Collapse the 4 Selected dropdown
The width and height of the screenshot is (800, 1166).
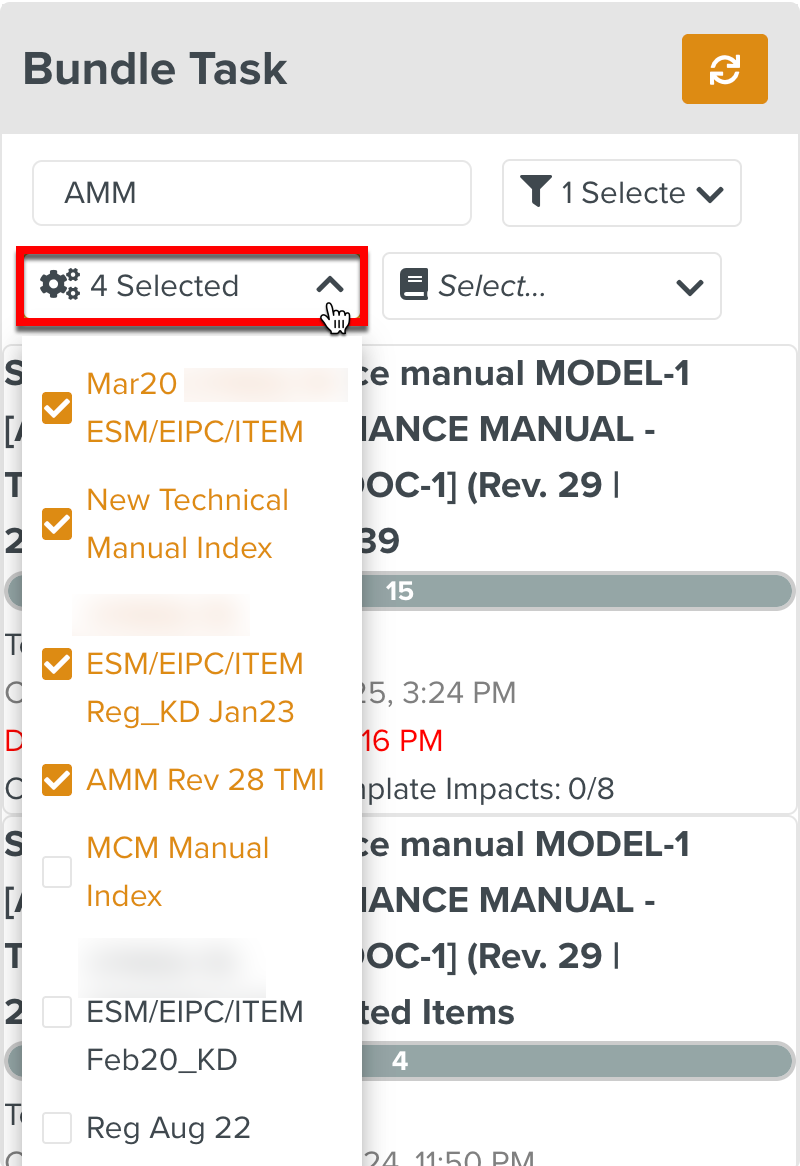pos(330,285)
